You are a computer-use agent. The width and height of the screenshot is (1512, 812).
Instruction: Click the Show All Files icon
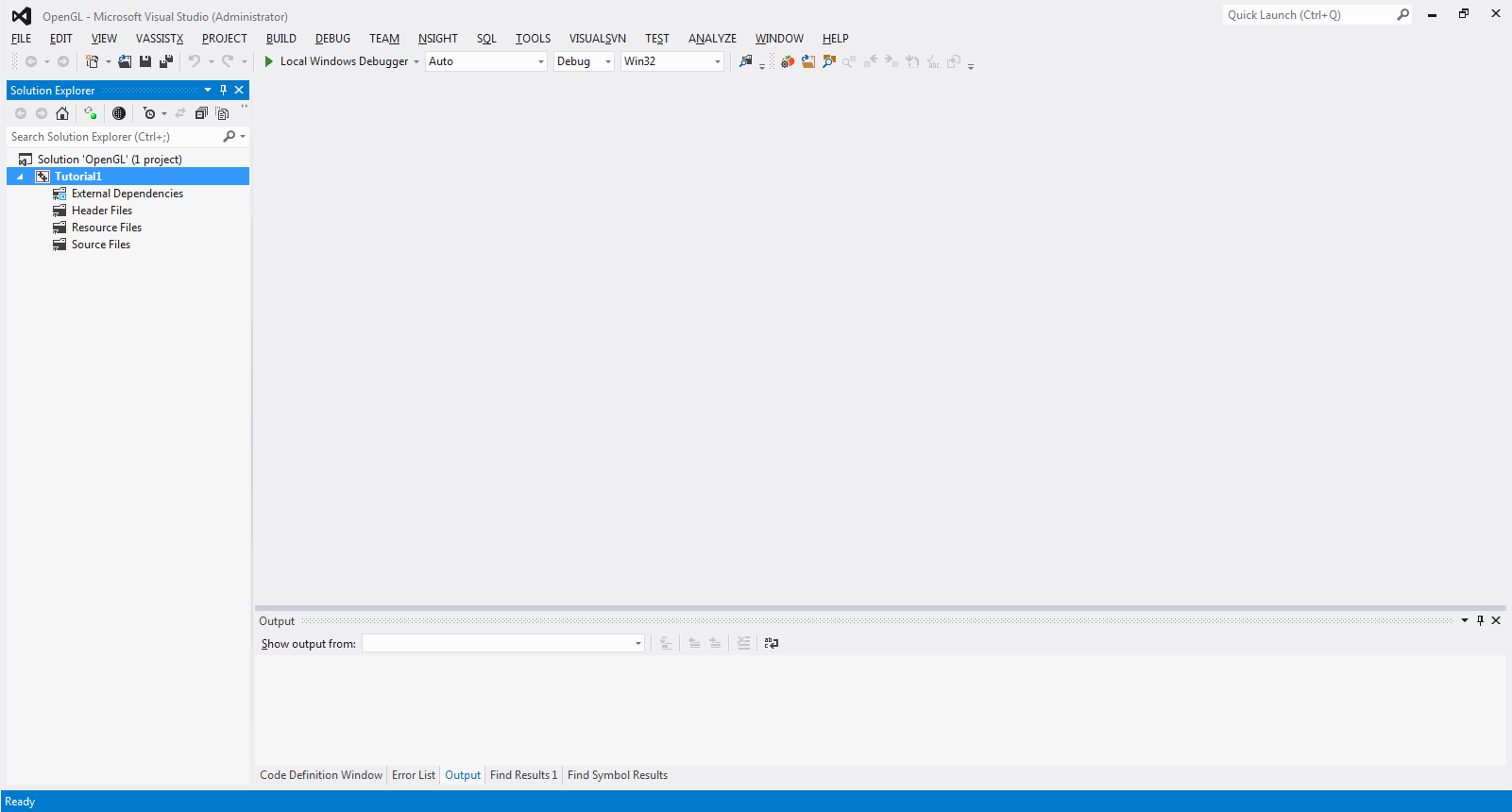coord(223,113)
